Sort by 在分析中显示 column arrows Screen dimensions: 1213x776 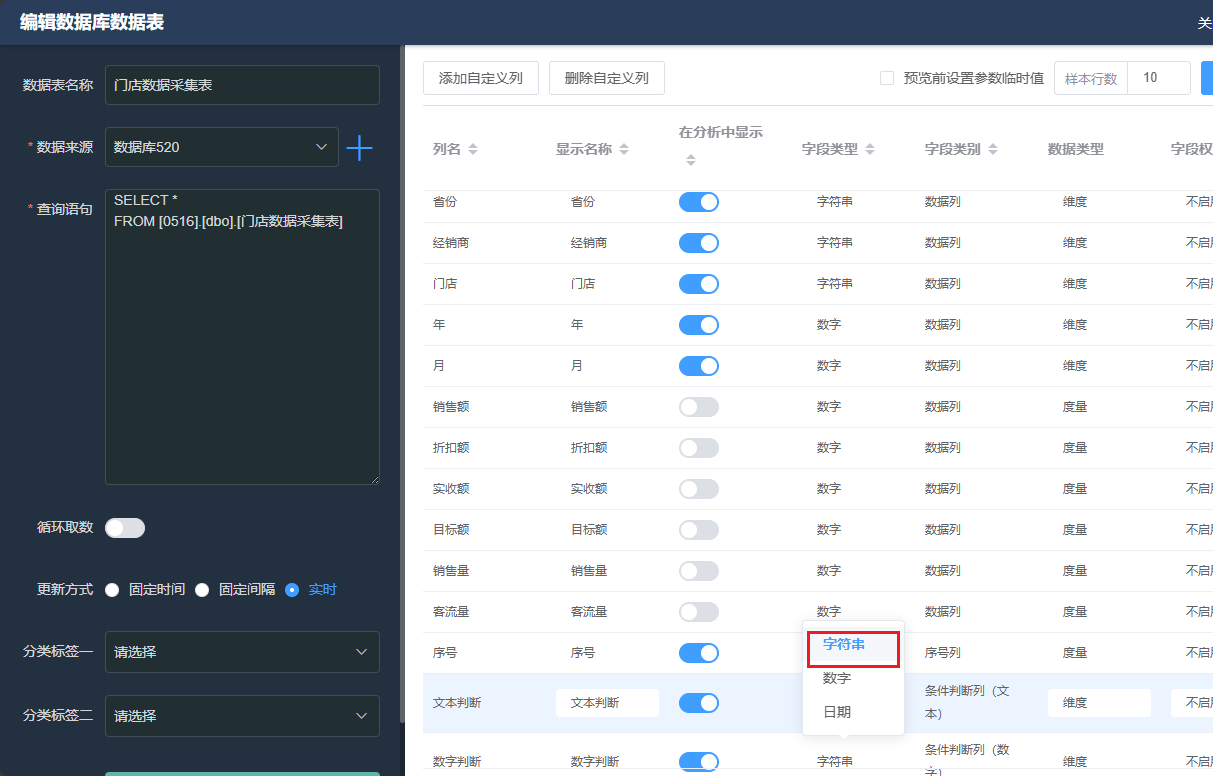click(x=690, y=160)
